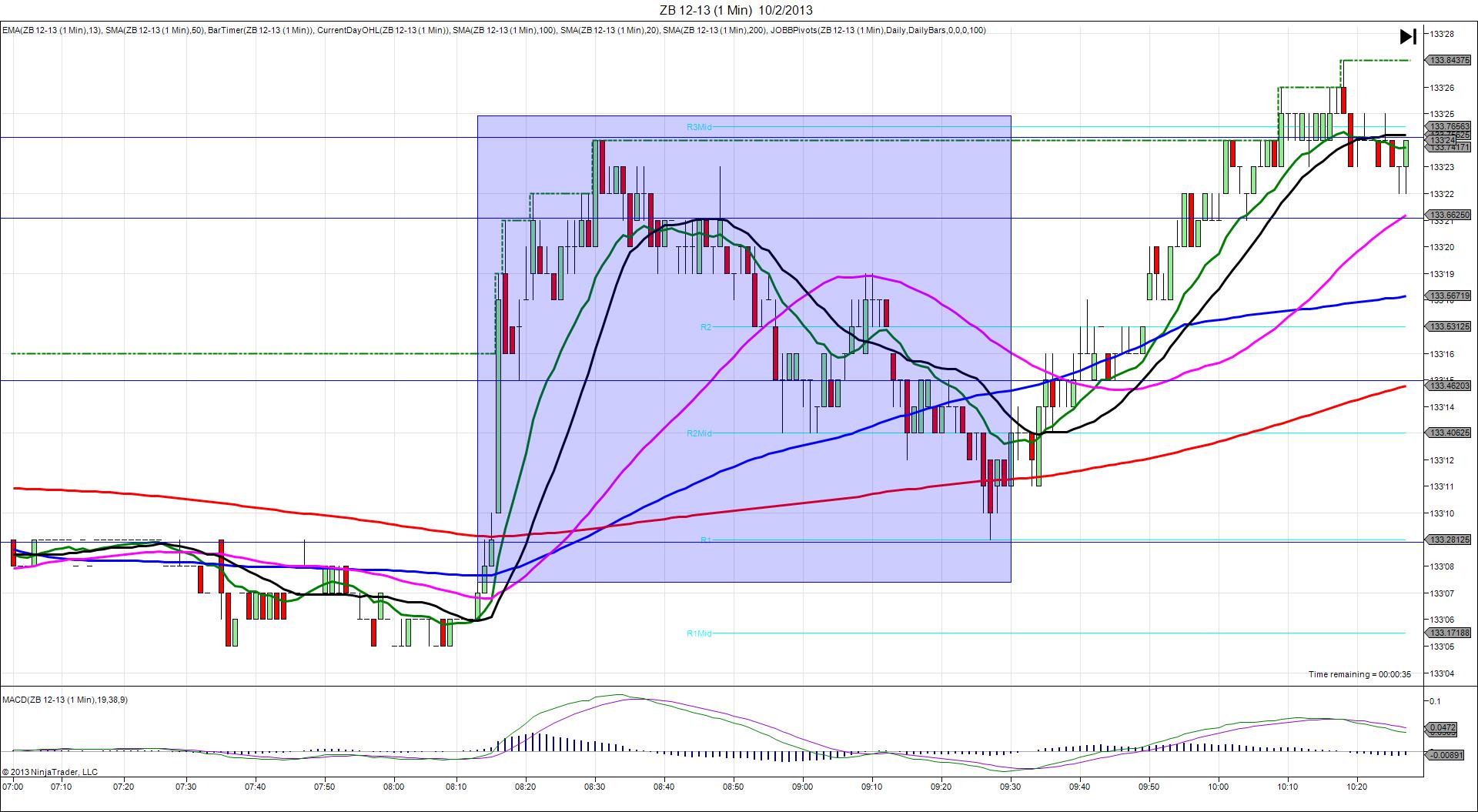Click the 09:00 time axis label
This screenshot has height=812, width=1478.
pyautogui.click(x=802, y=787)
